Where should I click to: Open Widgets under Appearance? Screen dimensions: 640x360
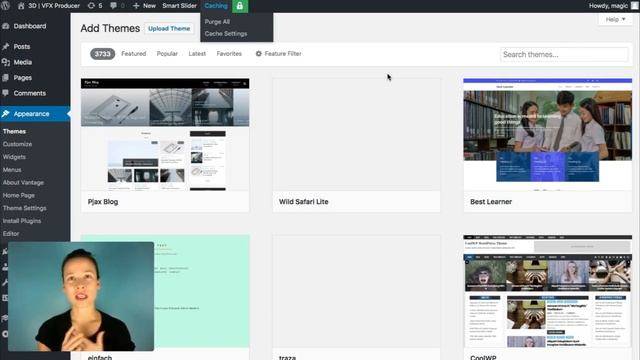tap(14, 157)
